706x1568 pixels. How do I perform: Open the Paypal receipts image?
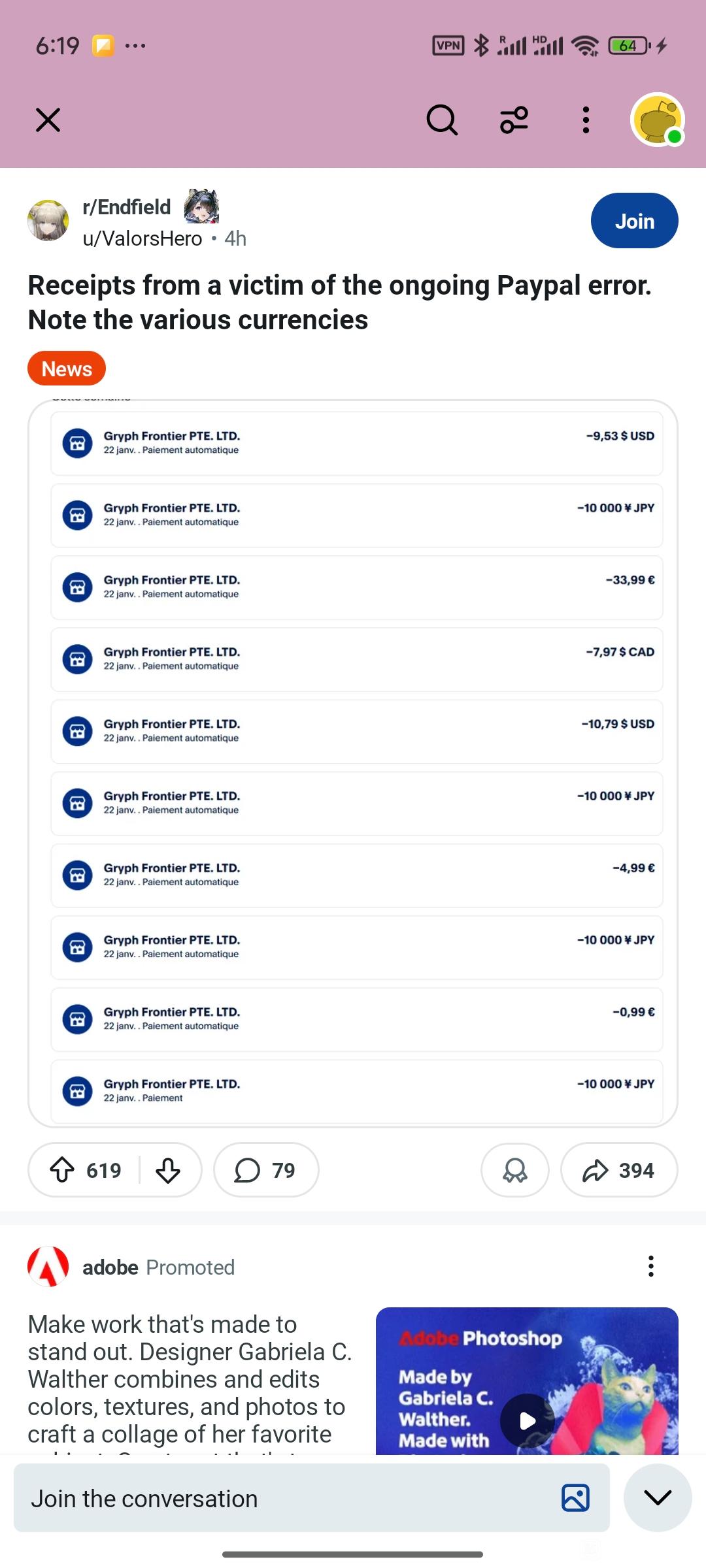[x=353, y=763]
